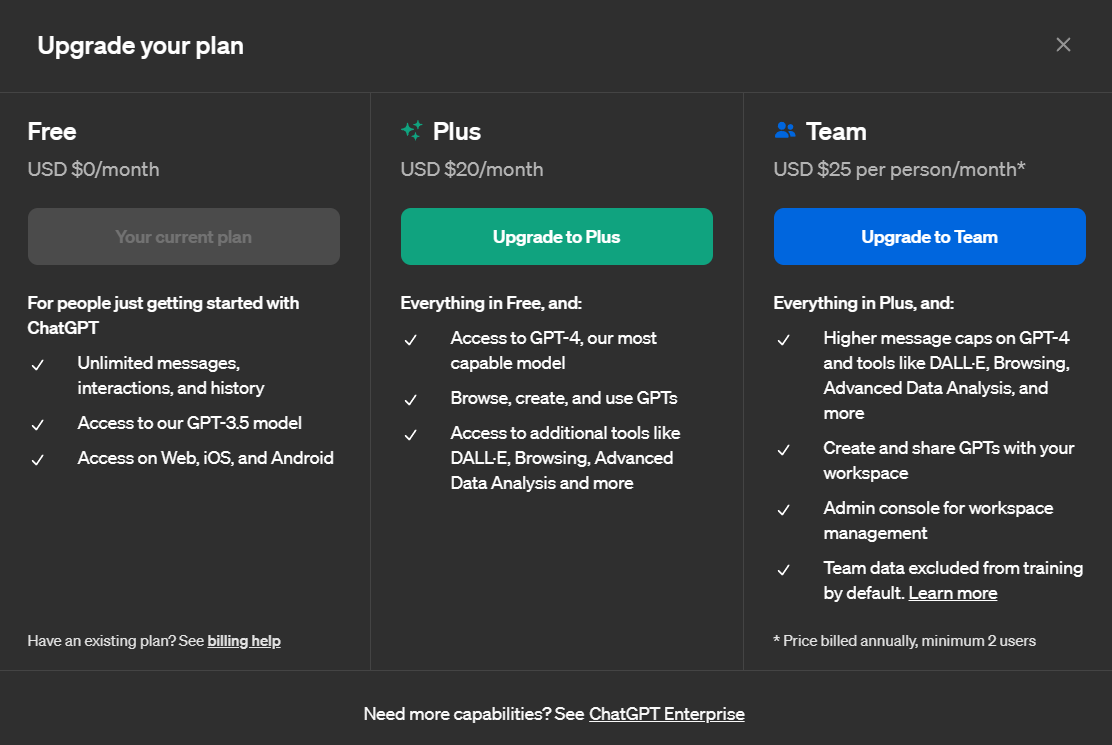Click checkmark beside Access to our GPT-3.5 model

[38, 425]
